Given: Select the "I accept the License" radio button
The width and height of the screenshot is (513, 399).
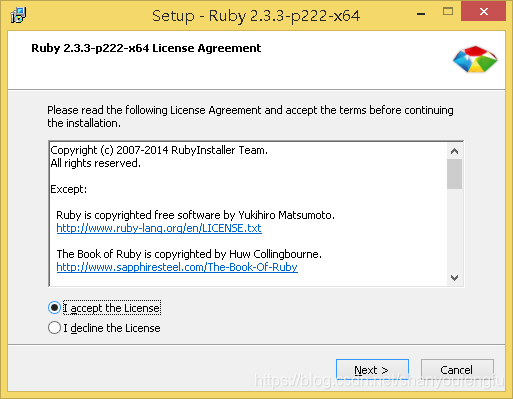Looking at the screenshot, I should pyautogui.click(x=54, y=308).
